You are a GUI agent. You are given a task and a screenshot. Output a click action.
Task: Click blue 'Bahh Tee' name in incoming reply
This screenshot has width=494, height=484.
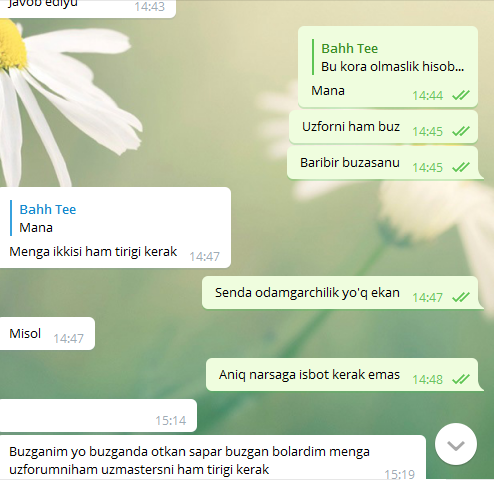coord(48,210)
